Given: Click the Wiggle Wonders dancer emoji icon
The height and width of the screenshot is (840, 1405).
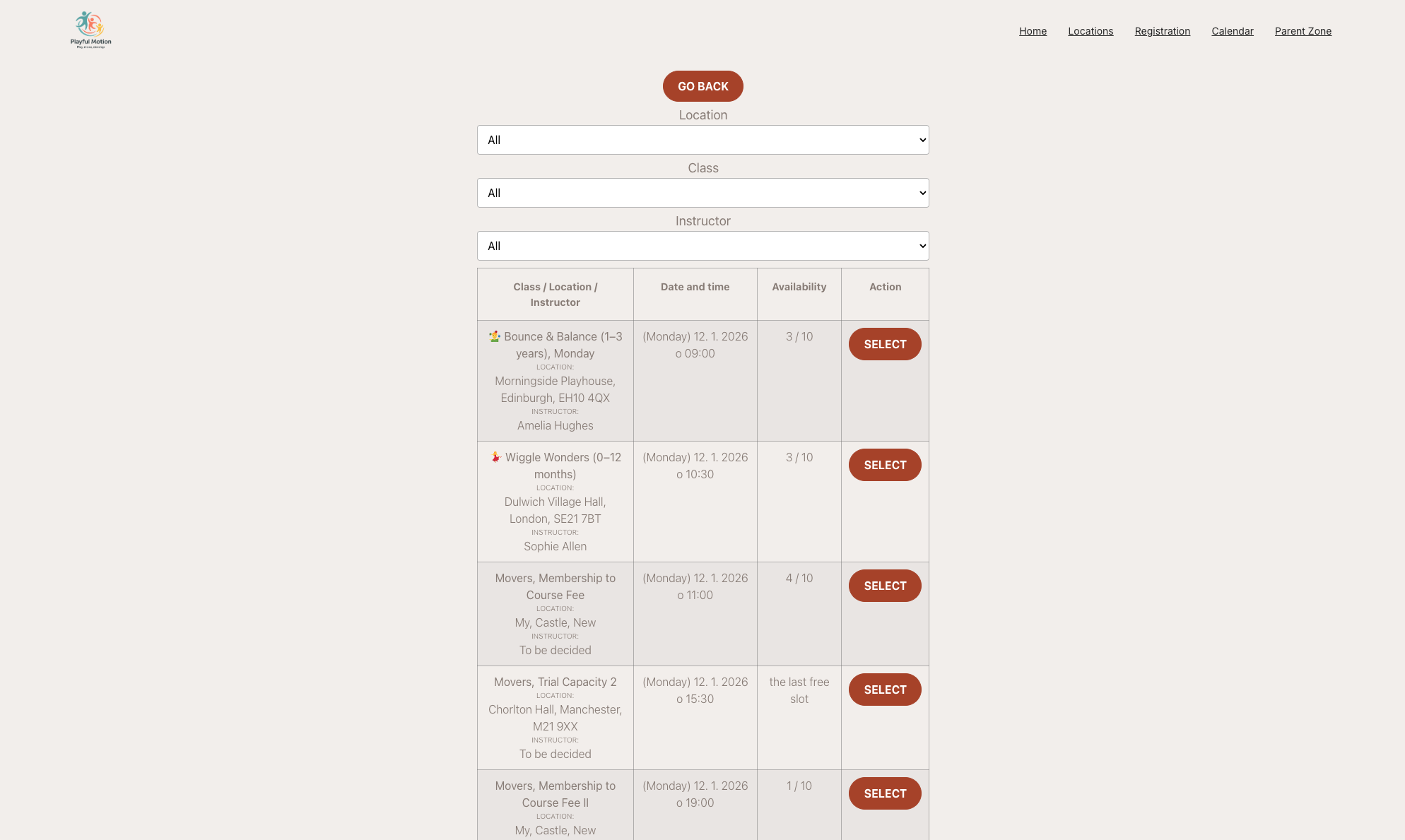Looking at the screenshot, I should tap(496, 457).
